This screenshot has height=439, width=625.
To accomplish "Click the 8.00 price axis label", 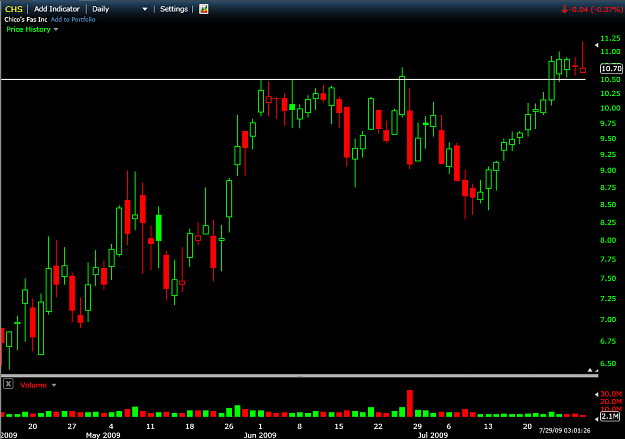I will 608,240.
